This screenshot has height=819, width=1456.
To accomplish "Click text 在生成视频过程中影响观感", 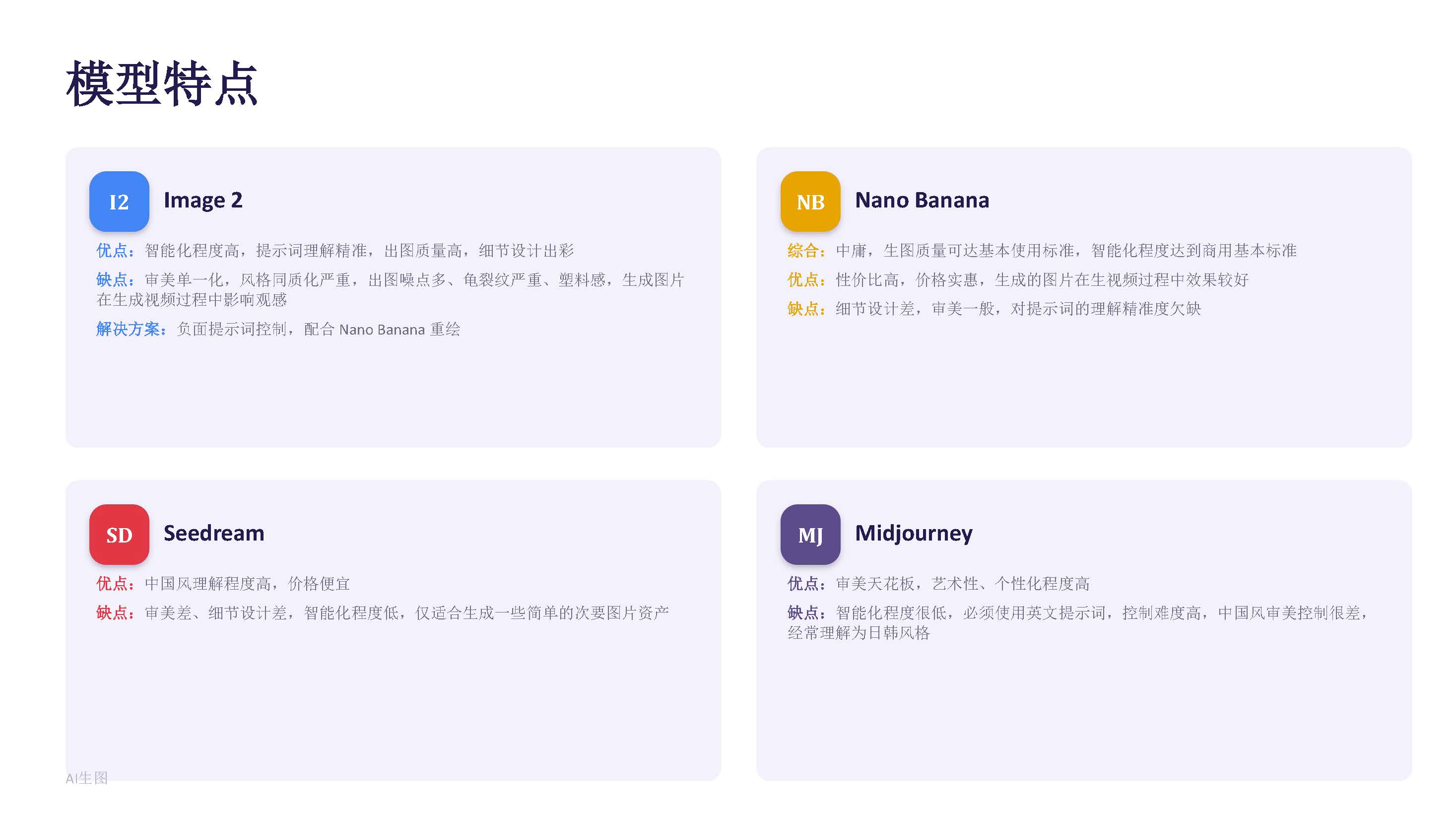I will pyautogui.click(x=192, y=300).
